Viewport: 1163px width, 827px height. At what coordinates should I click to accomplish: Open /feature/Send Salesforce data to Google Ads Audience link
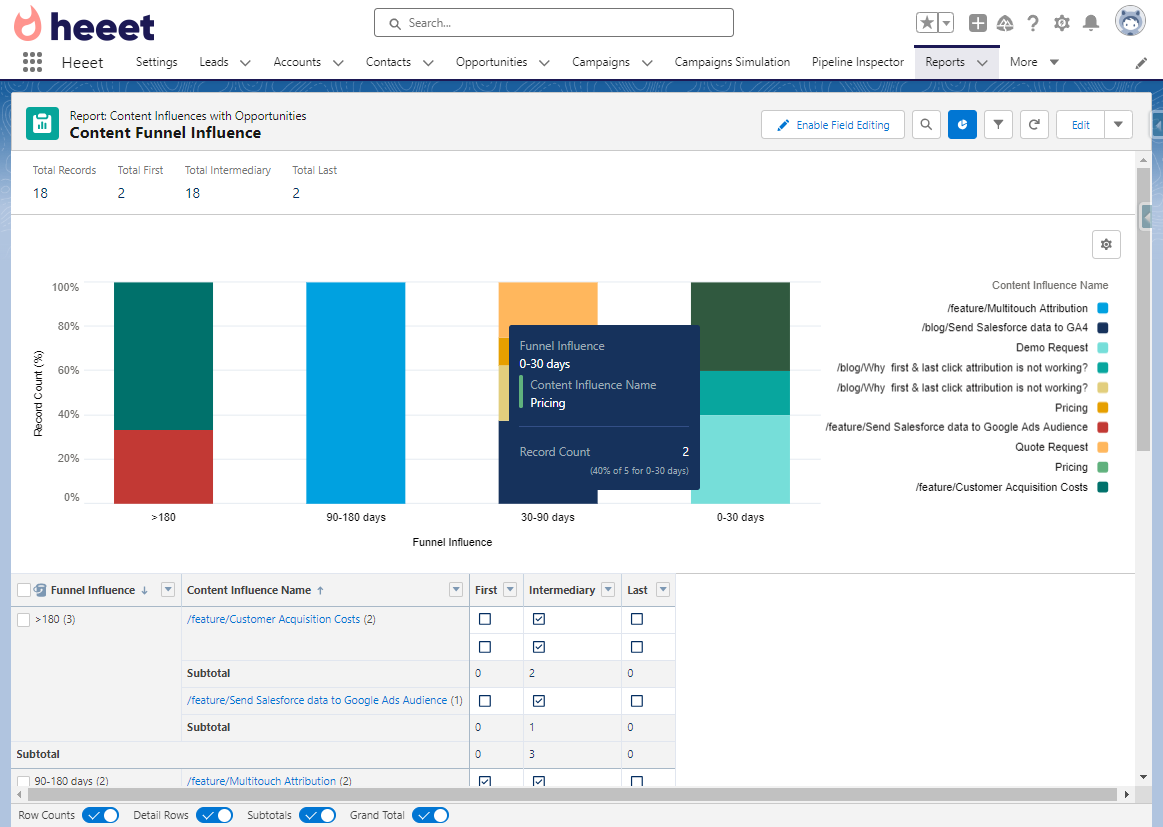click(317, 700)
